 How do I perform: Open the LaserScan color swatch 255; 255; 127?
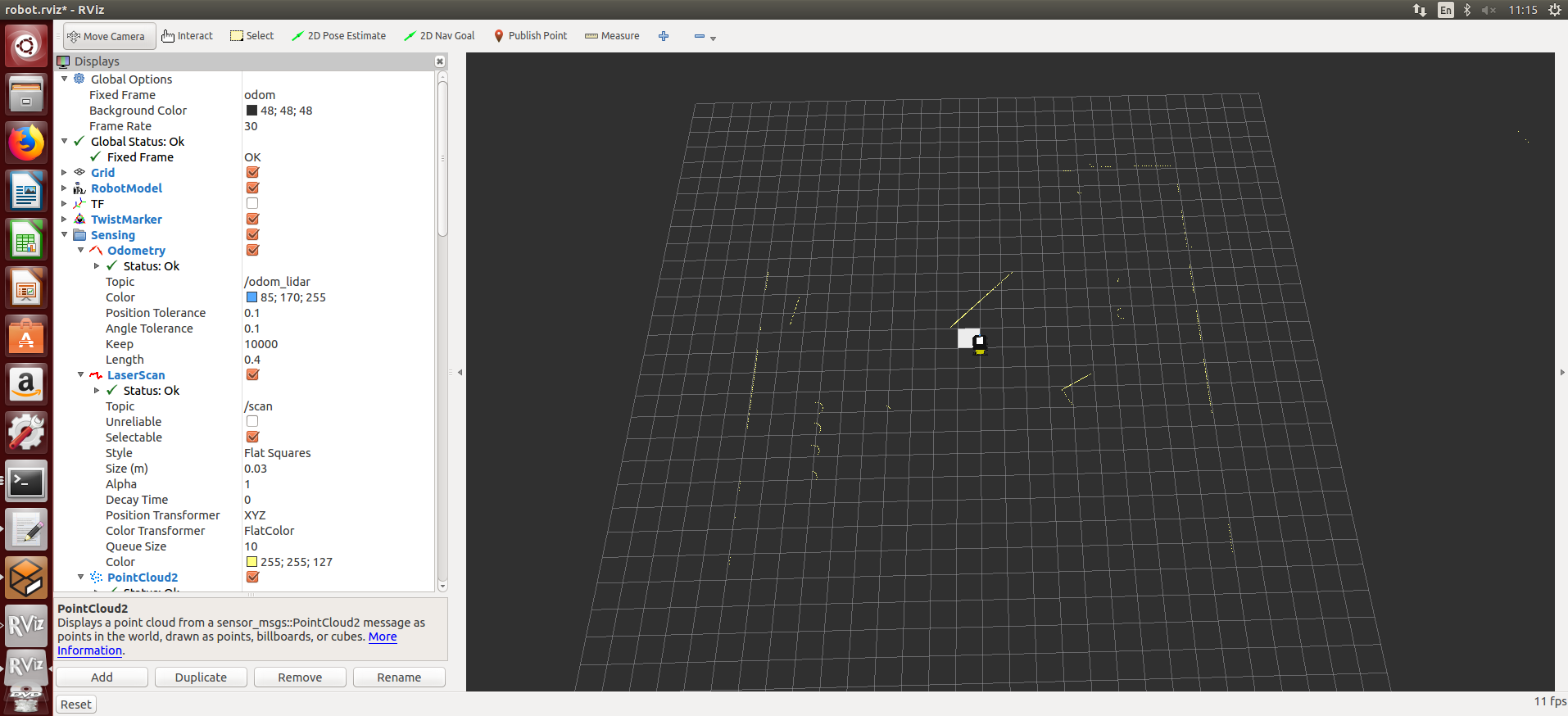(x=252, y=562)
